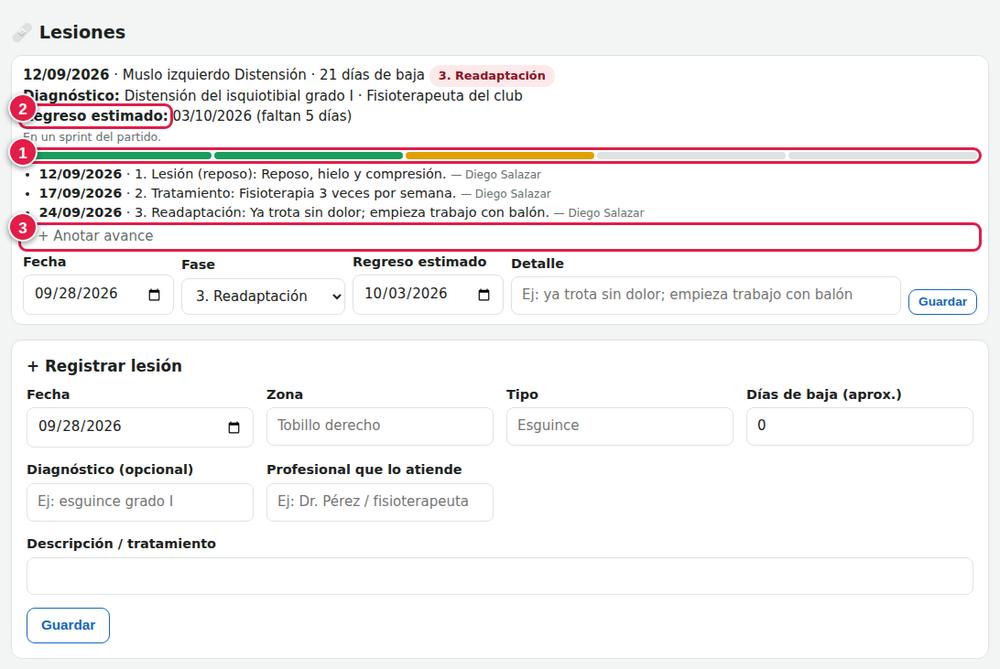1000x669 pixels.
Task: Edit the Días de baja (aprox.) value
Action: coord(860,426)
